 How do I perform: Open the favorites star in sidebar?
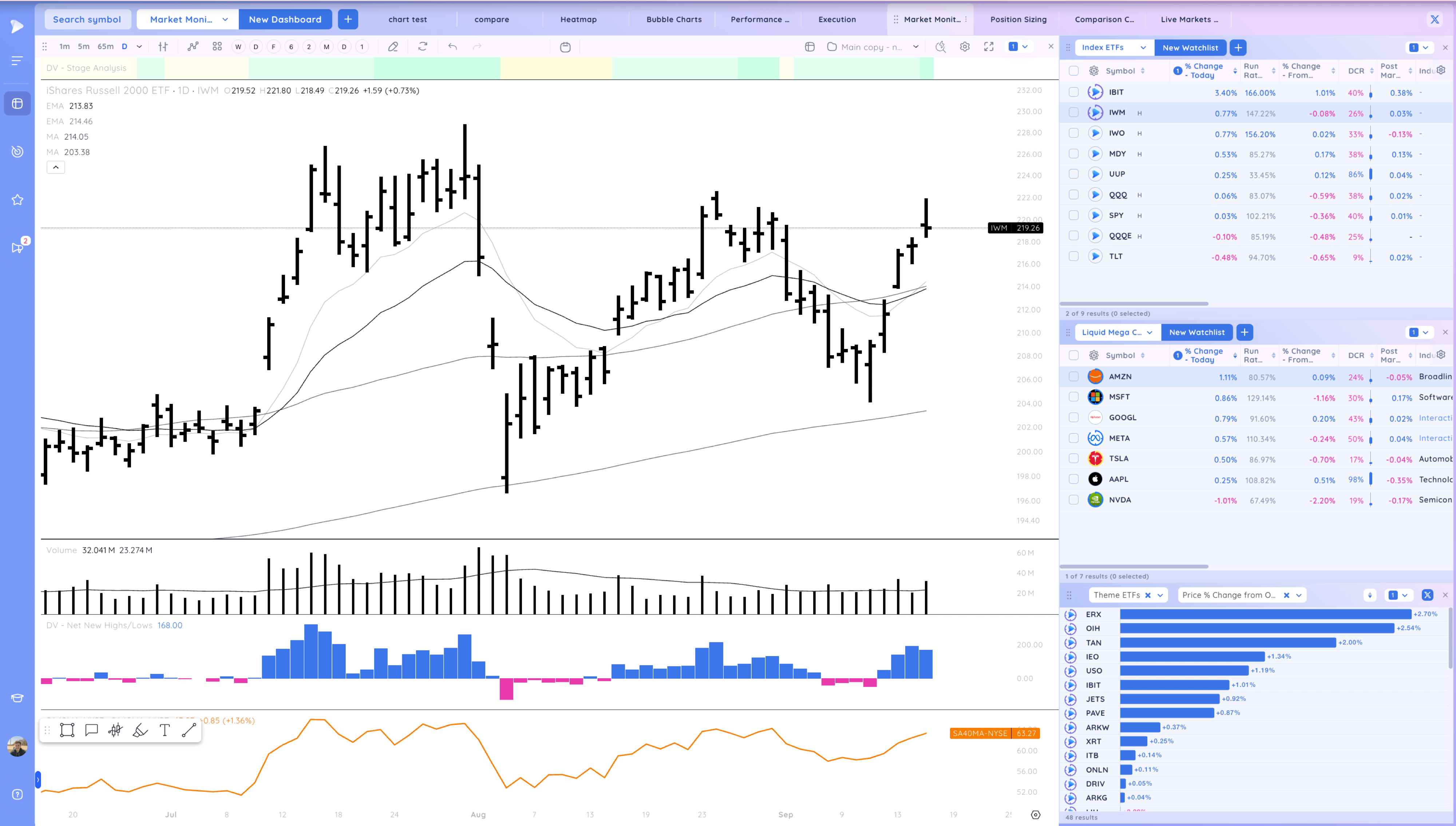click(17, 200)
